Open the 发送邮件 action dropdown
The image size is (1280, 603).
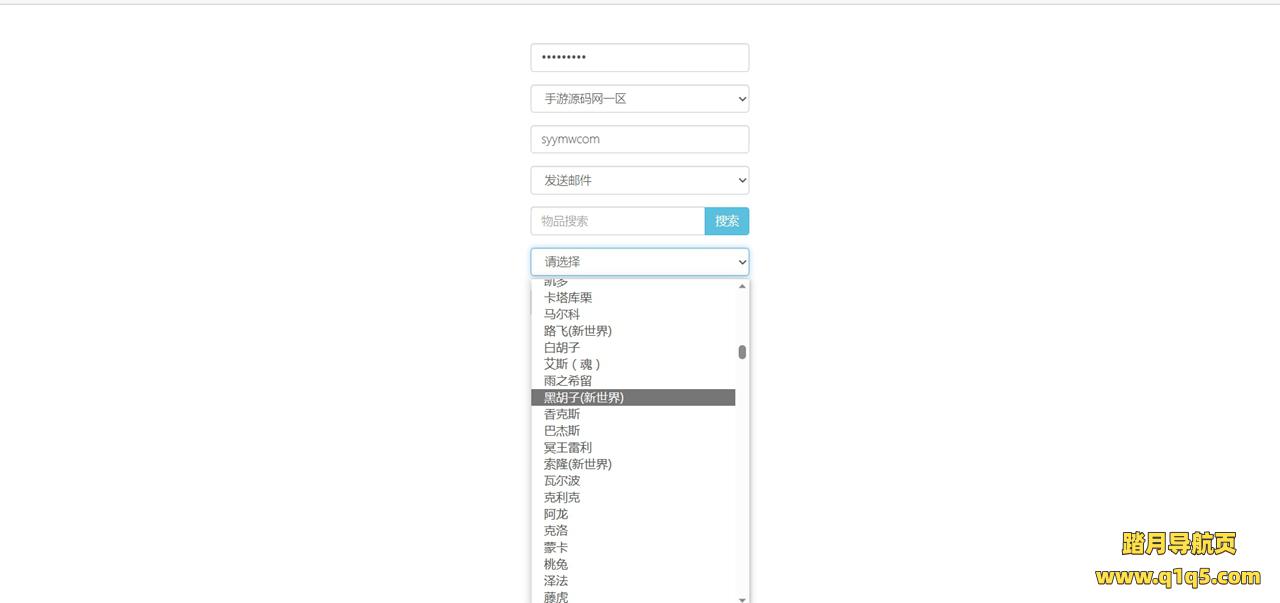639,181
